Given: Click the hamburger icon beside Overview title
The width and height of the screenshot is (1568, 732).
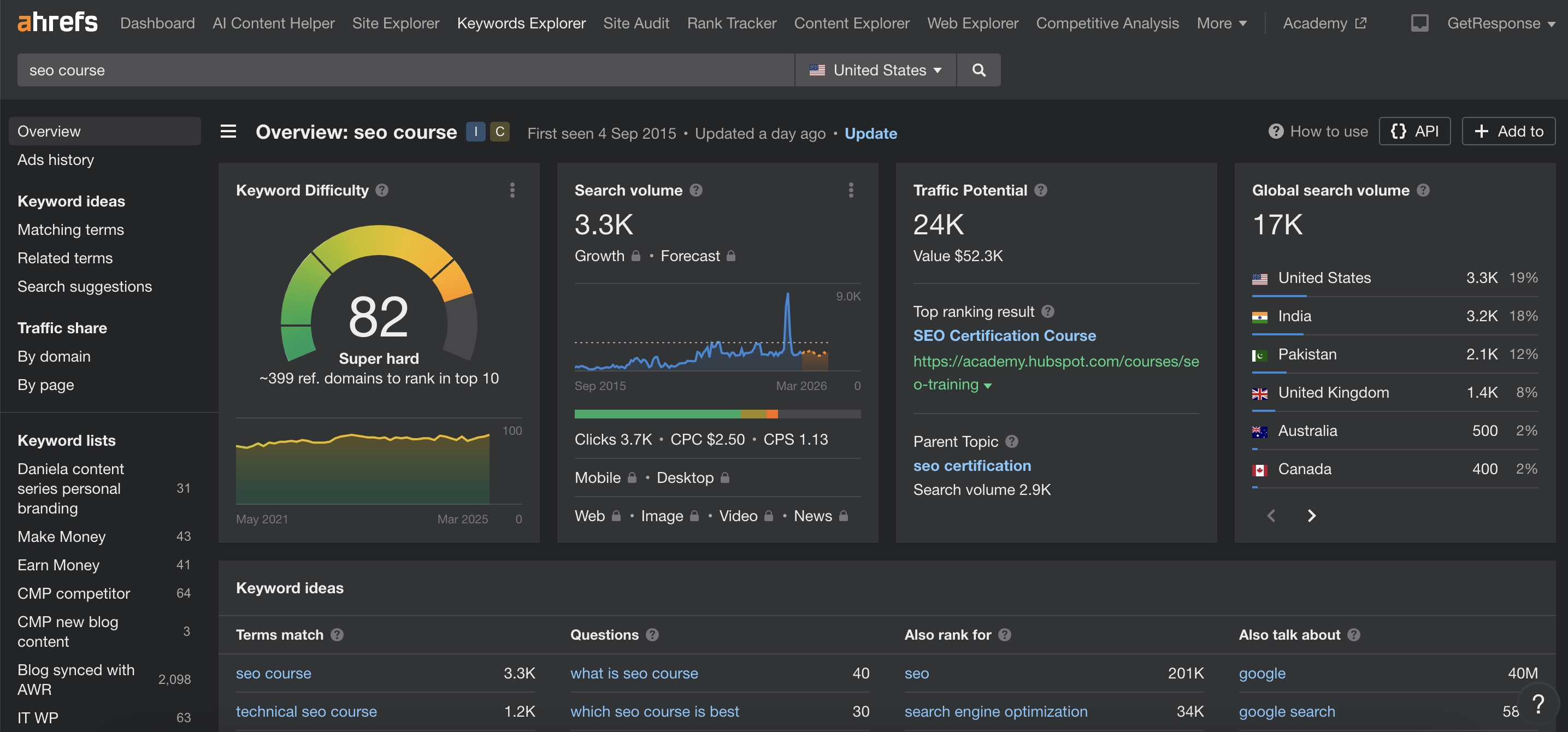Looking at the screenshot, I should 228,131.
